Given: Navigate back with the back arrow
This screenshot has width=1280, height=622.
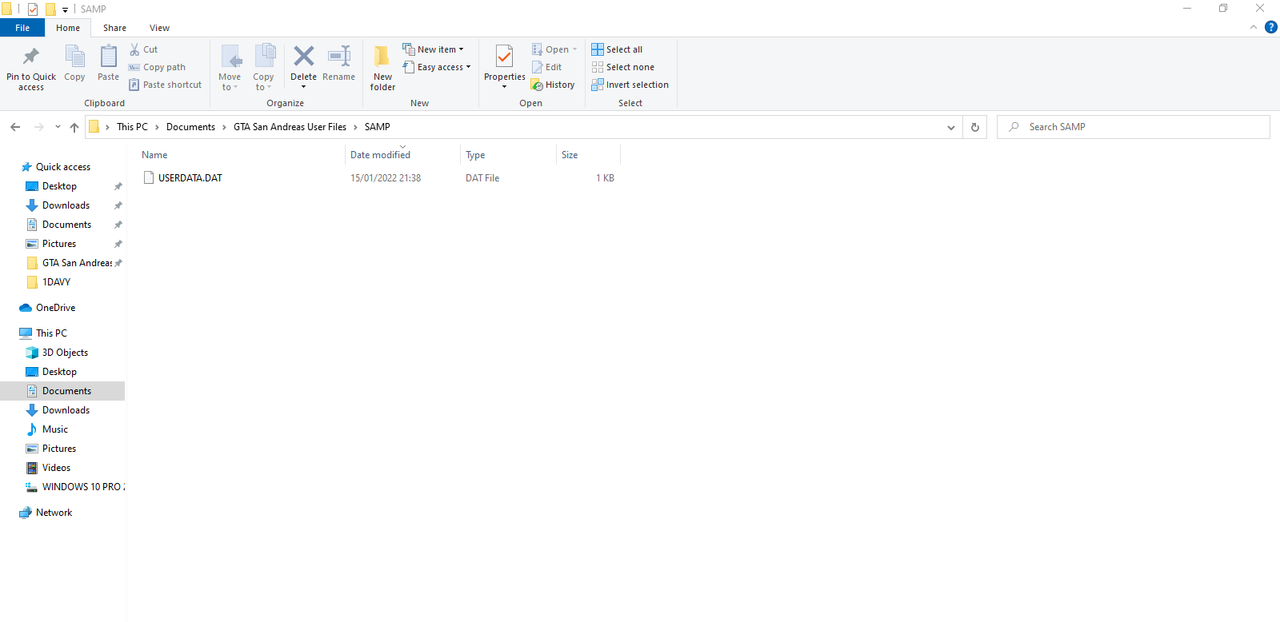Looking at the screenshot, I should click(15, 127).
